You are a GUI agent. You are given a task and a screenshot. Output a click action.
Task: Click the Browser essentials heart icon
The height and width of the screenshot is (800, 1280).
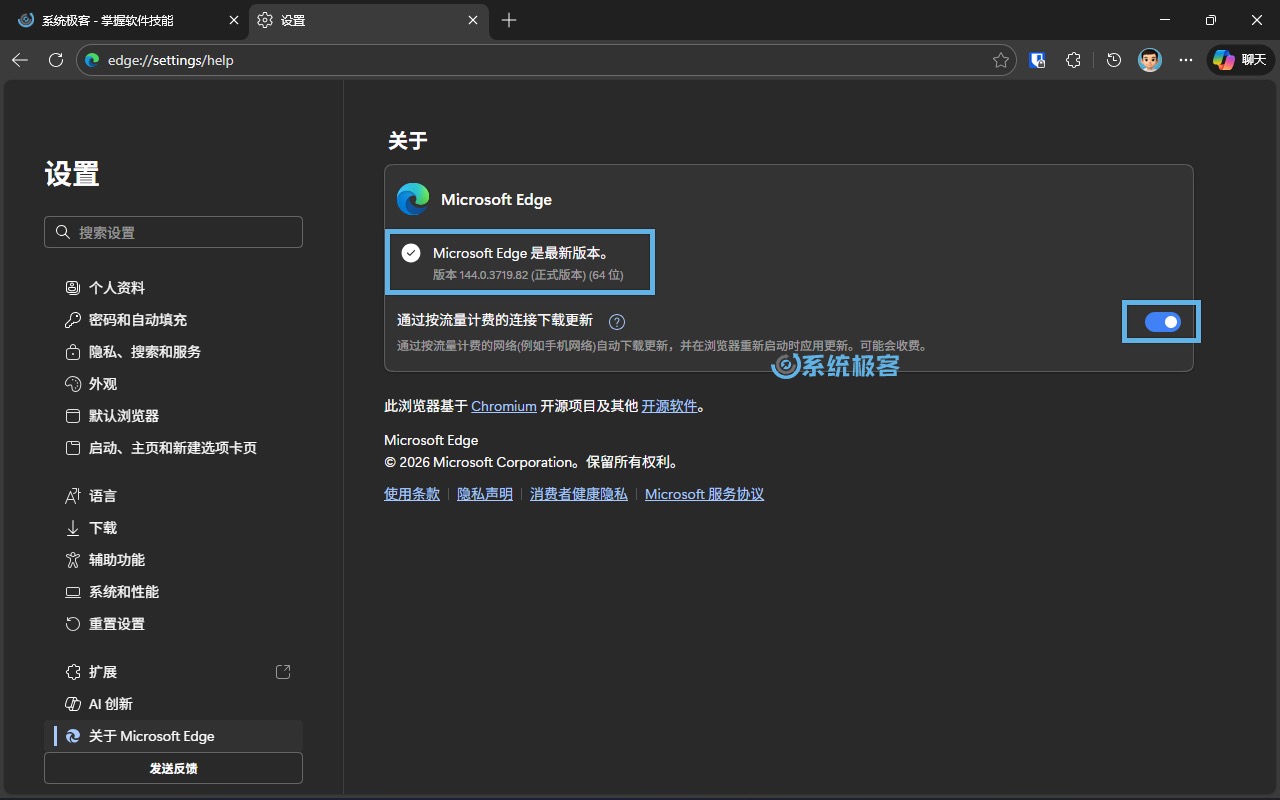coord(1037,60)
